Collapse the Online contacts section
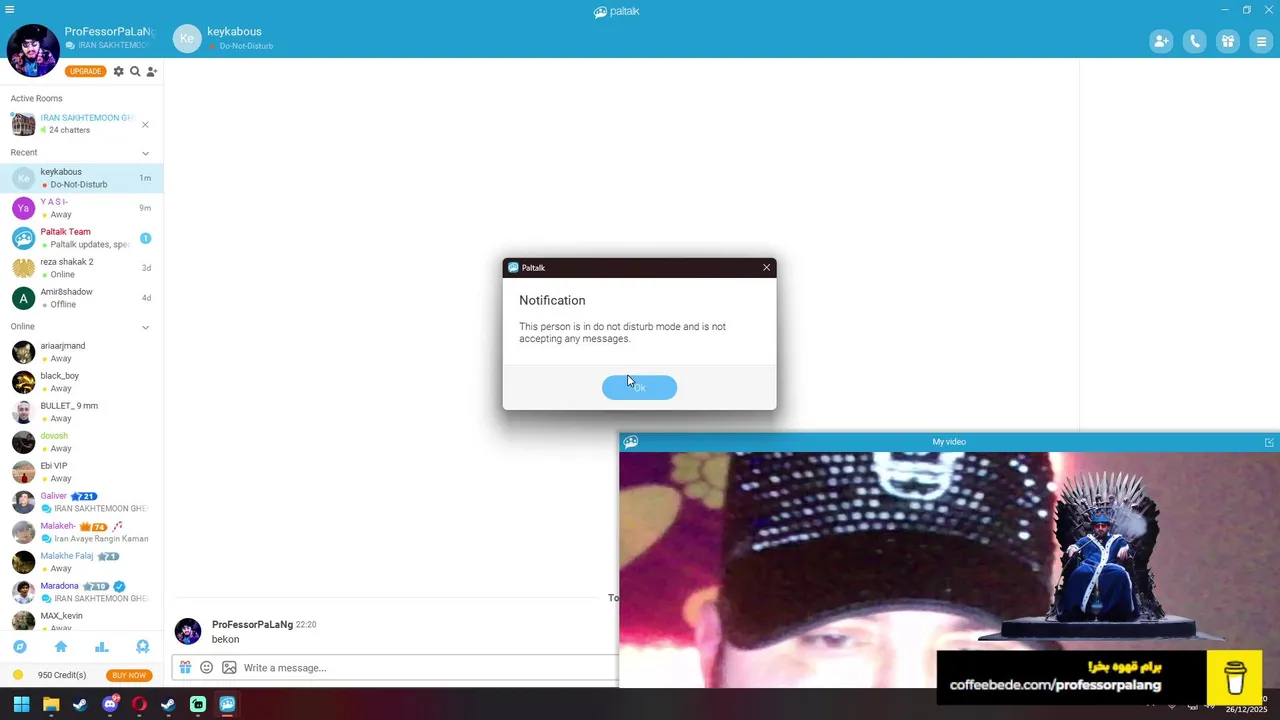Image resolution: width=1280 pixels, height=720 pixels. tap(145, 327)
